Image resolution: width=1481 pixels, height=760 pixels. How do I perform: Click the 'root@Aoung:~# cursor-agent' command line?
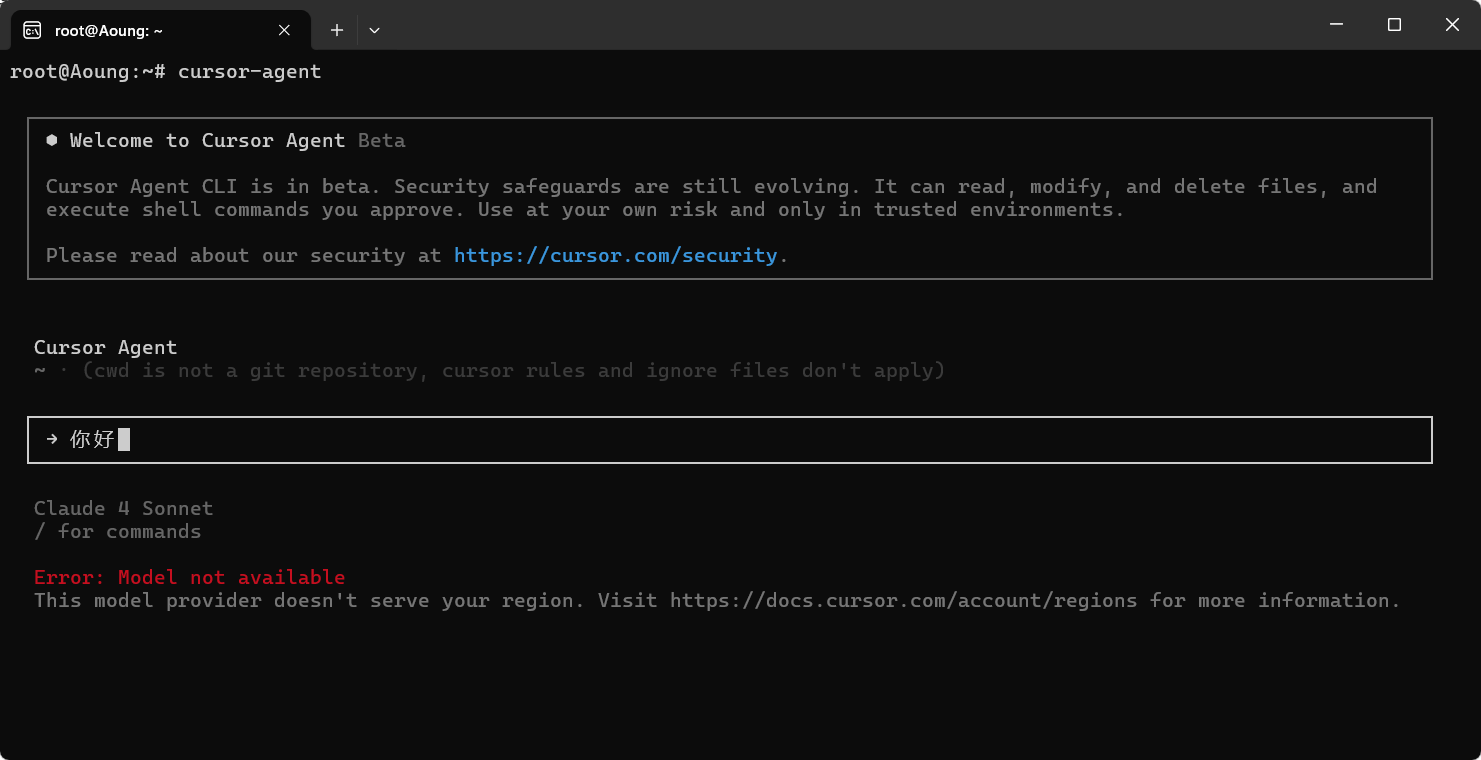(165, 71)
